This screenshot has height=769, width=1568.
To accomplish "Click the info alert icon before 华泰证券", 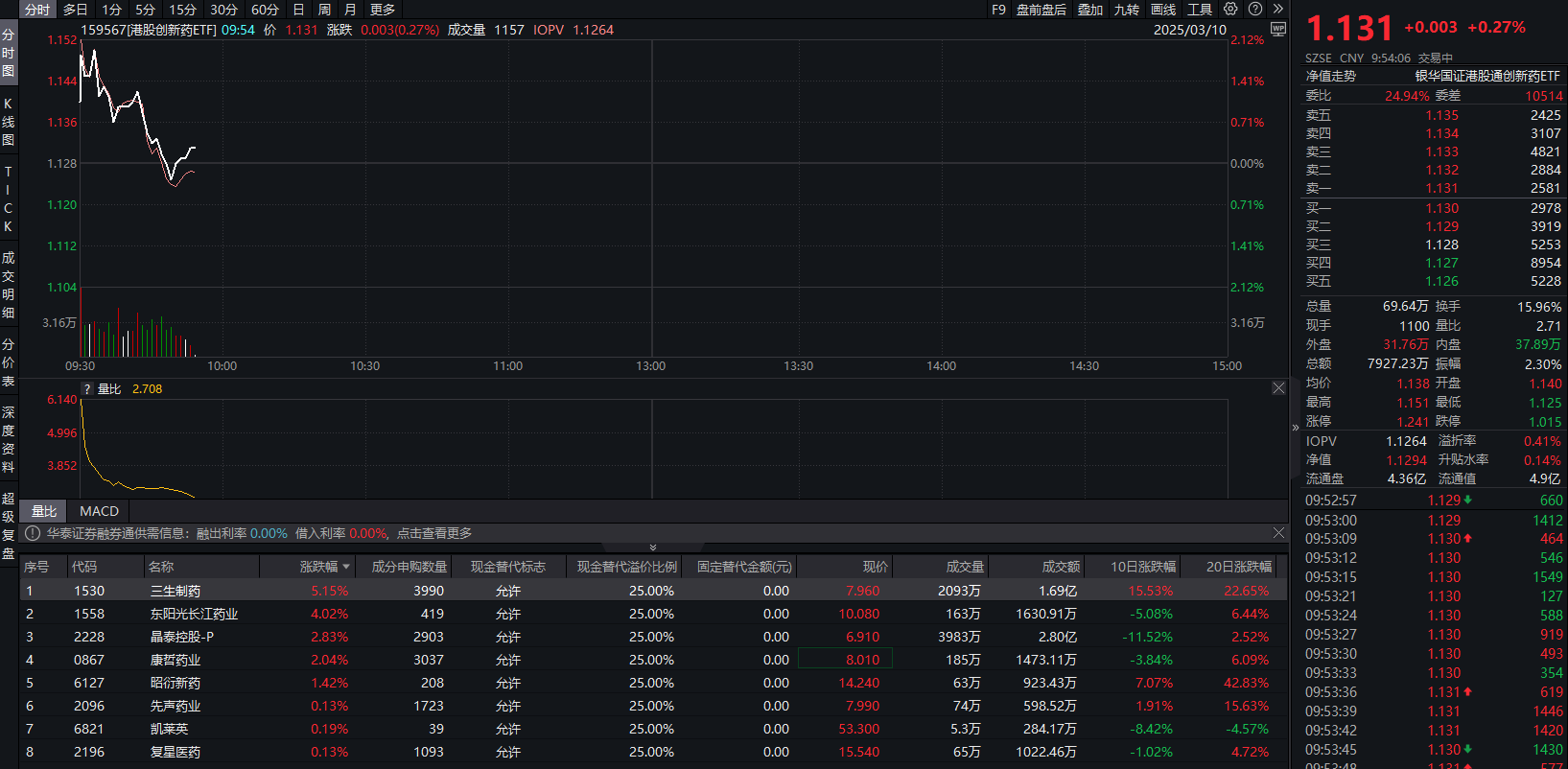I will pyautogui.click(x=32, y=533).
